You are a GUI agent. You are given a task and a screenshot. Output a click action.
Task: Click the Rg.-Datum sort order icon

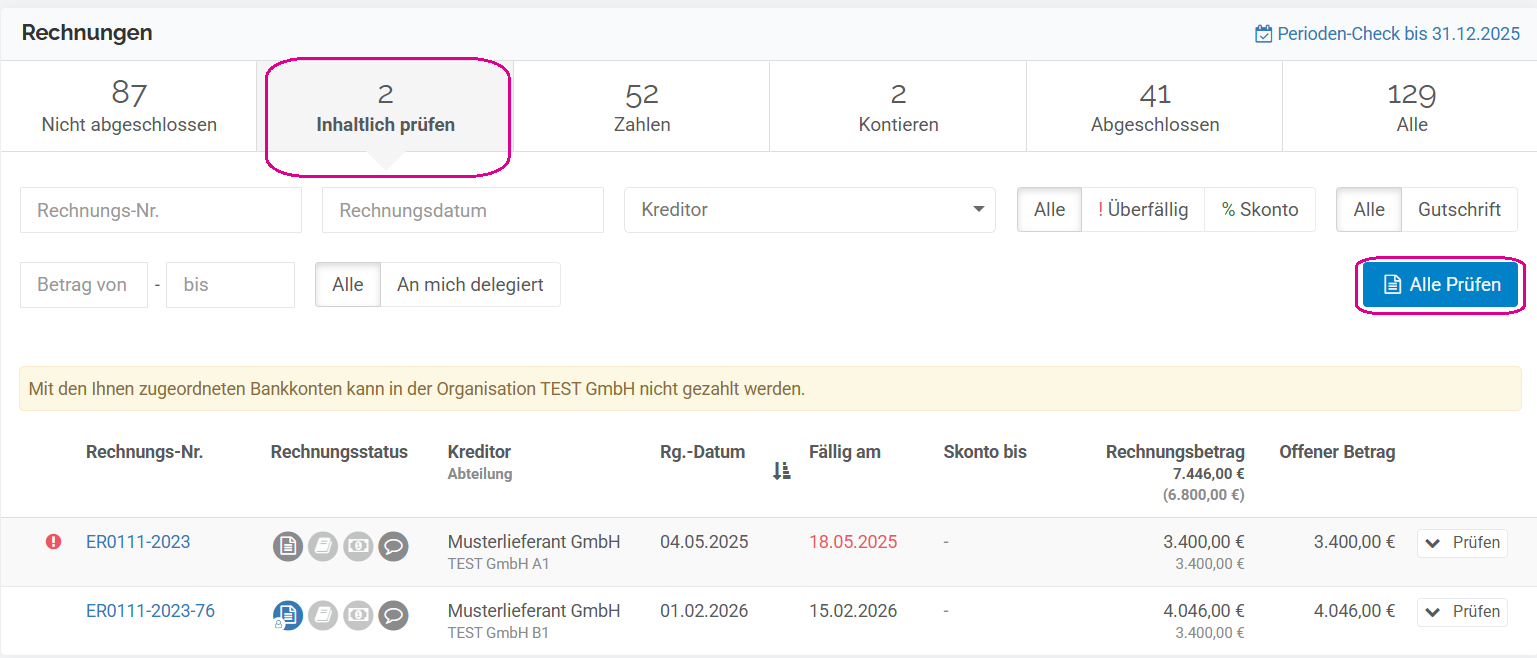click(782, 471)
